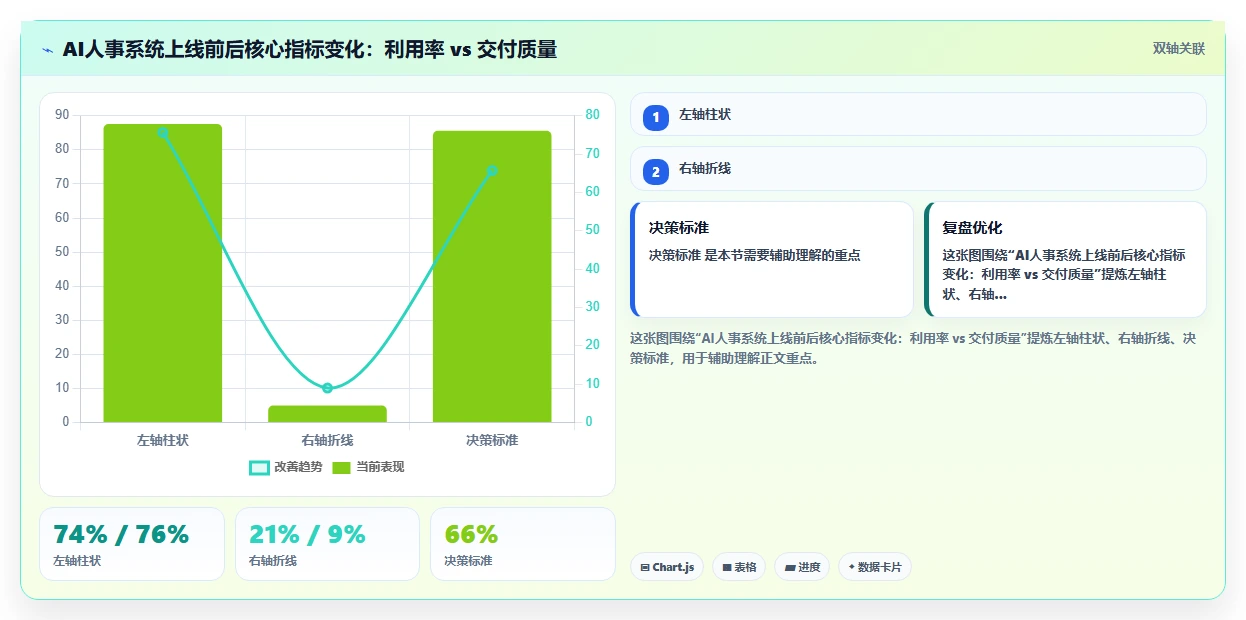The image size is (1246, 620).
Task: Click the 数据卡片 tag
Action: 875,567
